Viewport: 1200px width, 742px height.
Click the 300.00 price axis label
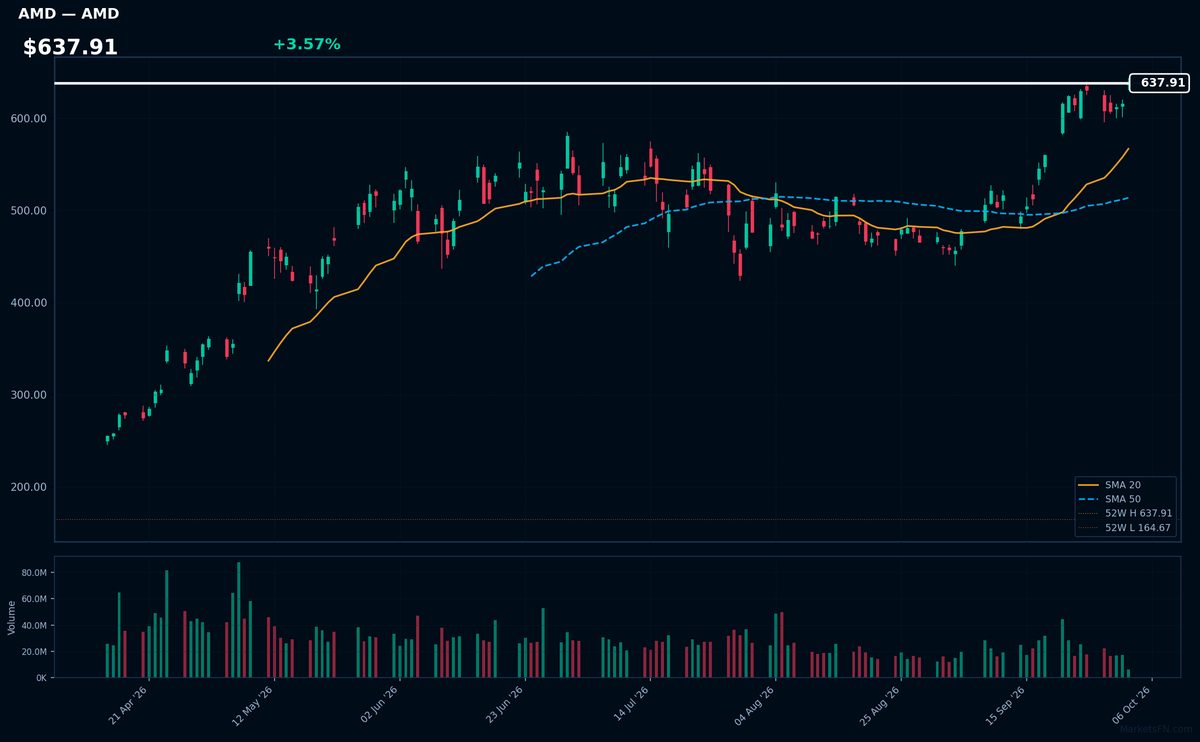click(28, 395)
